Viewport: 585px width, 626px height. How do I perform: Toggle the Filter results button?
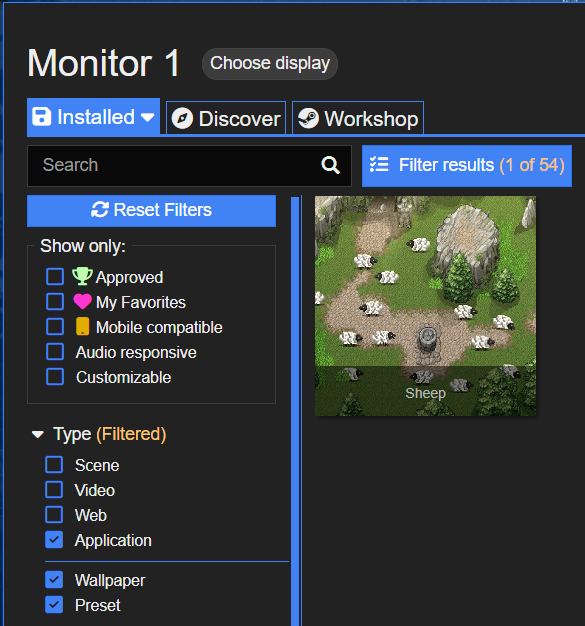pos(467,166)
